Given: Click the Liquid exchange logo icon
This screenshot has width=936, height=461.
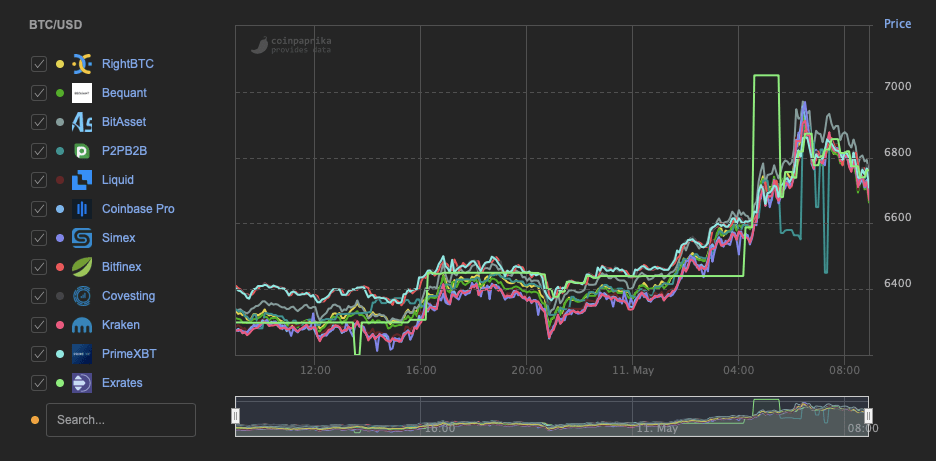Looking at the screenshot, I should (82, 180).
